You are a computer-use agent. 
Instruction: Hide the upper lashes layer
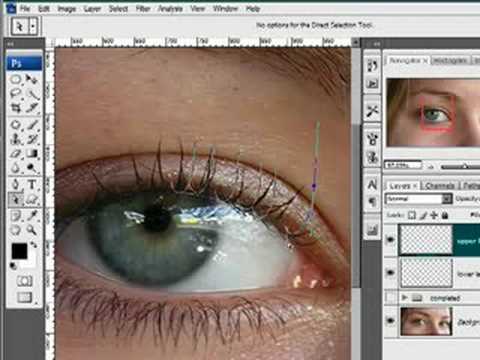pos(390,240)
